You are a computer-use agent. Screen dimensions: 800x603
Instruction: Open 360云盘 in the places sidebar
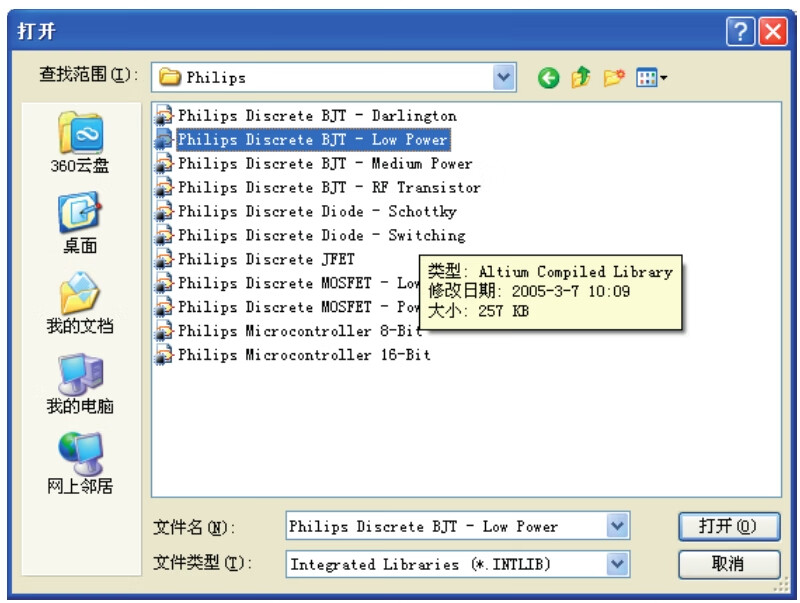tap(80, 143)
